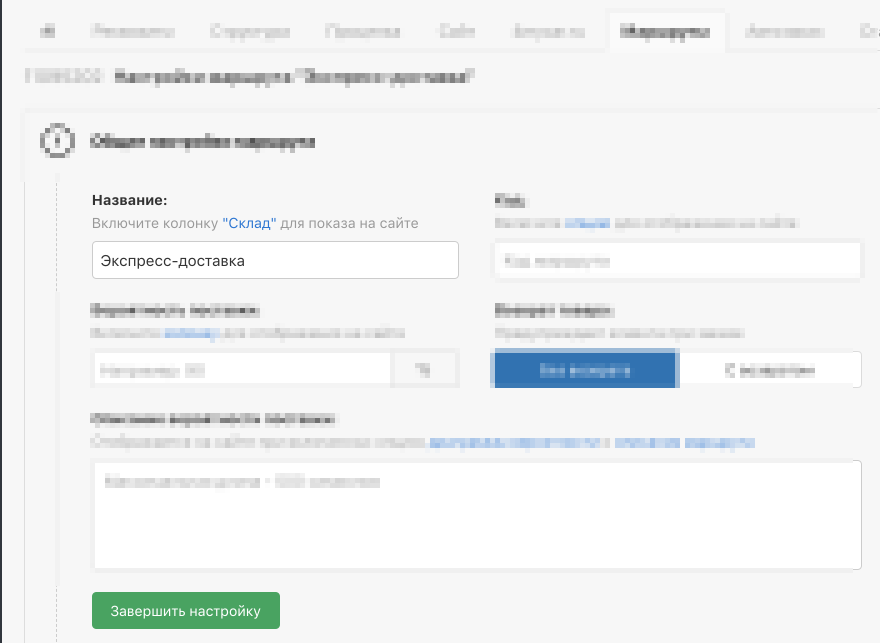Click the percent sign addon beside probability field

(x=424, y=369)
